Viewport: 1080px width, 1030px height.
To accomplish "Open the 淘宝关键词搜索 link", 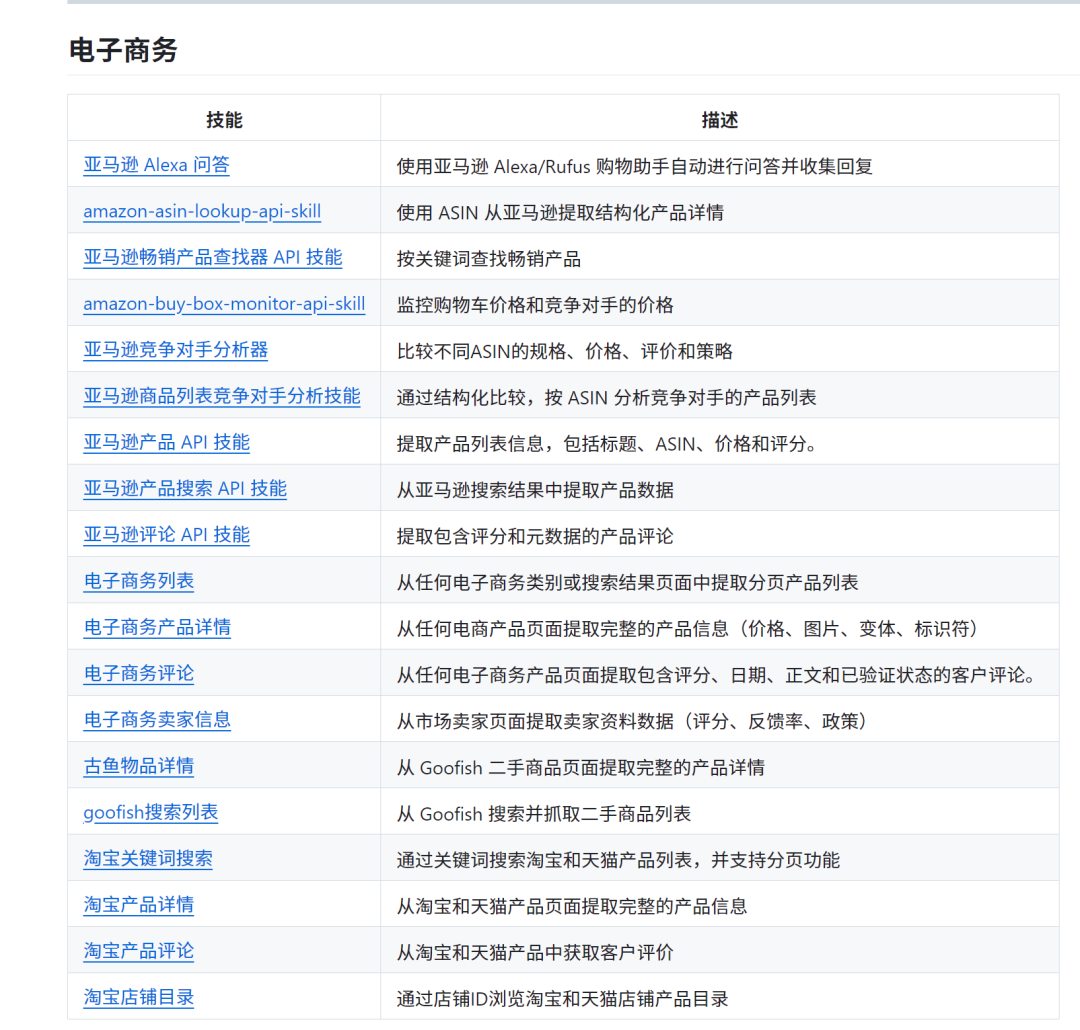I will point(148,858).
